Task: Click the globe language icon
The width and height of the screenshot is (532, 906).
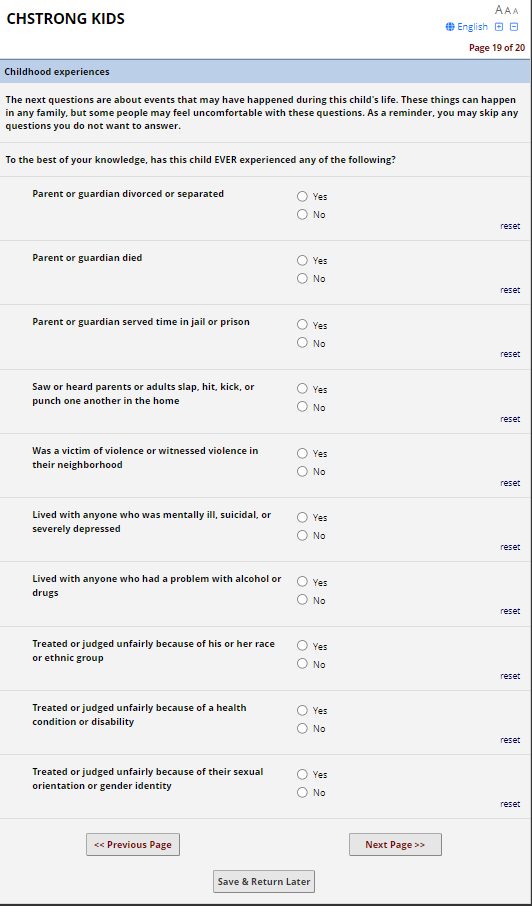Action: pos(450,27)
